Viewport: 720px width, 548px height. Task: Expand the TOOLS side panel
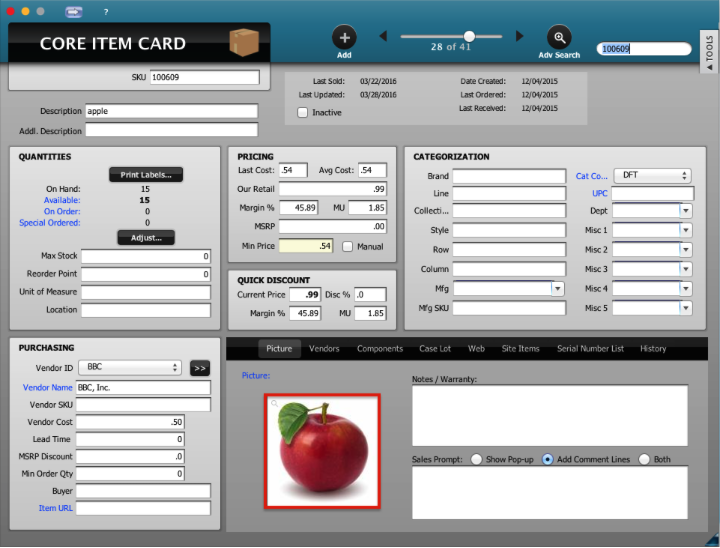(710, 52)
